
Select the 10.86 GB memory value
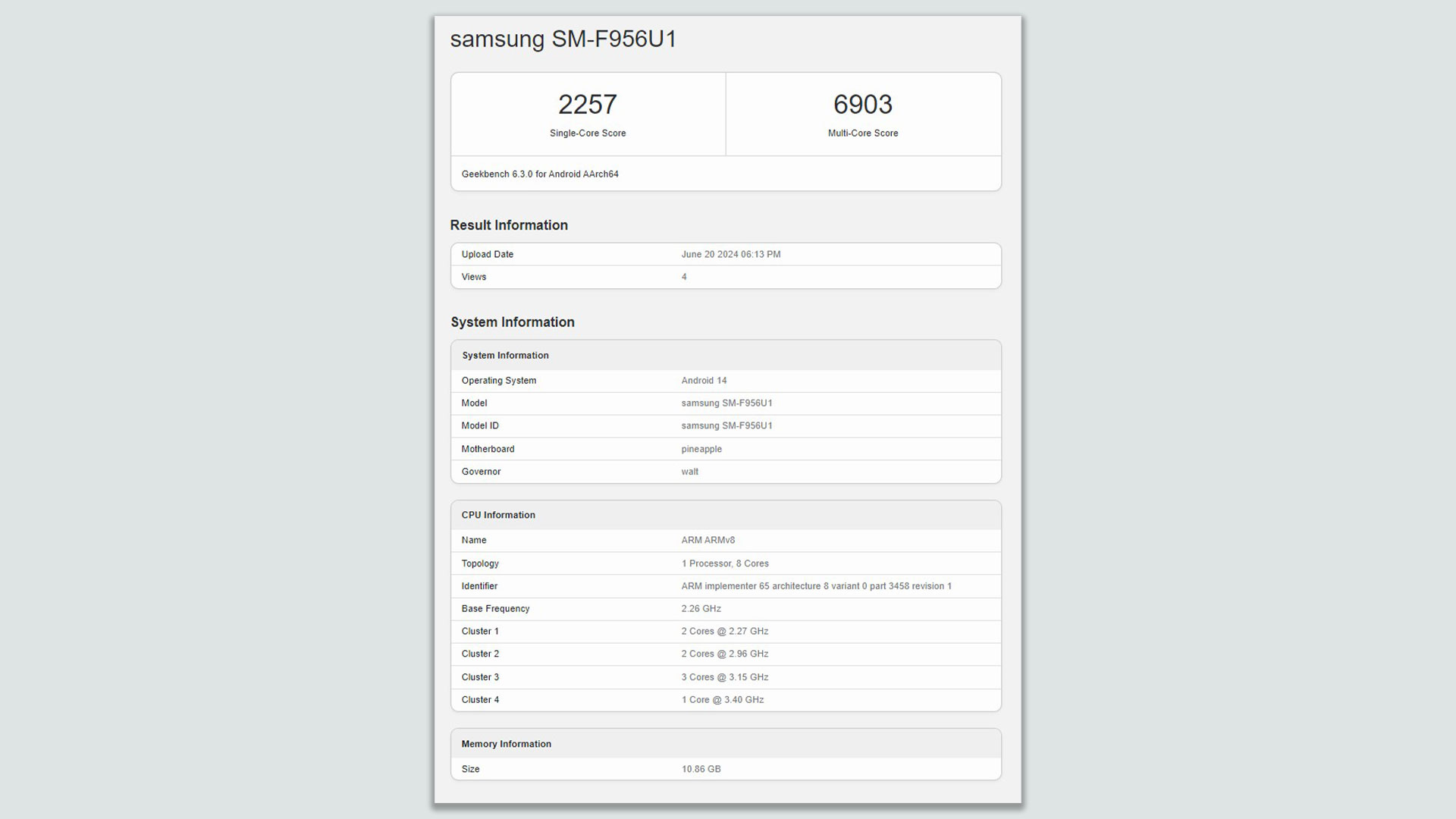click(701, 769)
